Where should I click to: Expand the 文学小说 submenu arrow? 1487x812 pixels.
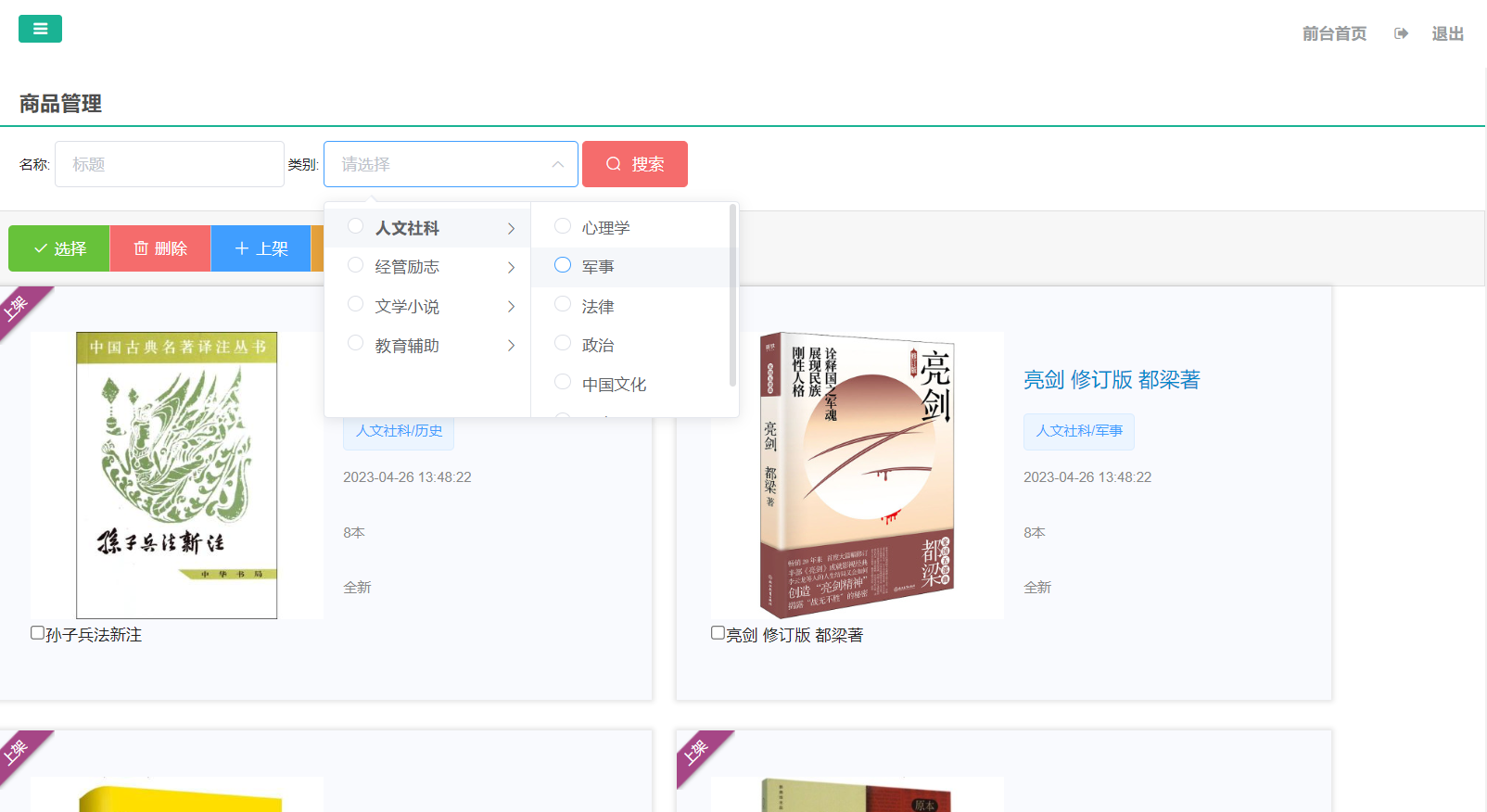[x=511, y=306]
